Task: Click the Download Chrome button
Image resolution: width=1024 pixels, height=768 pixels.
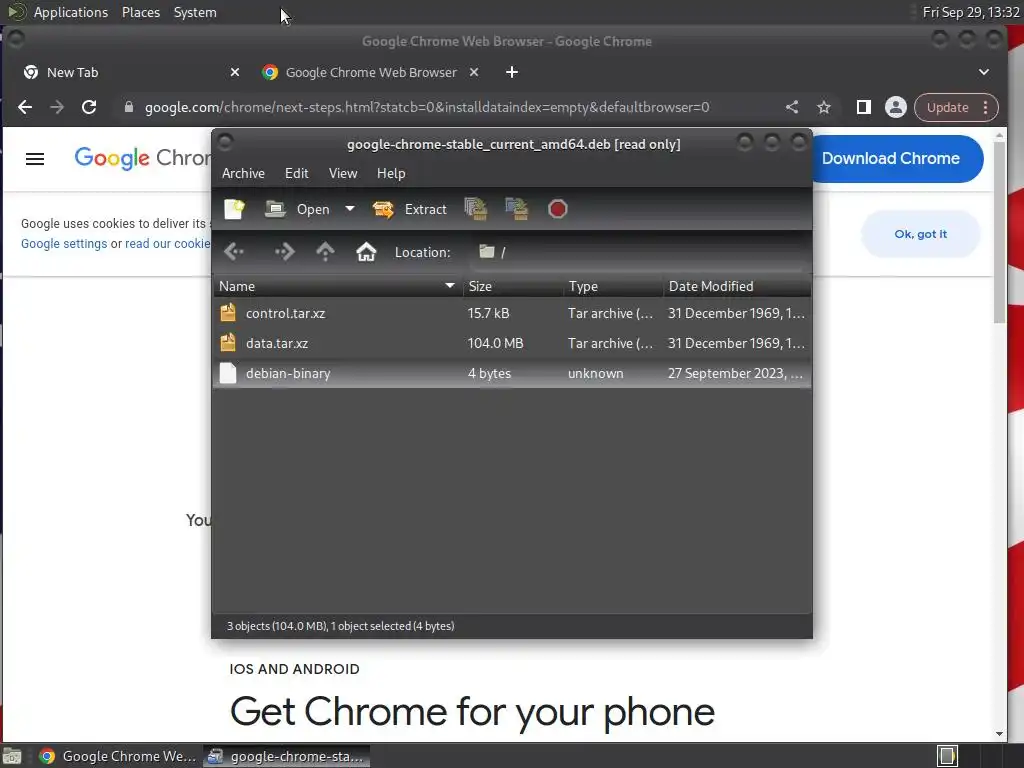Action: (x=897, y=159)
